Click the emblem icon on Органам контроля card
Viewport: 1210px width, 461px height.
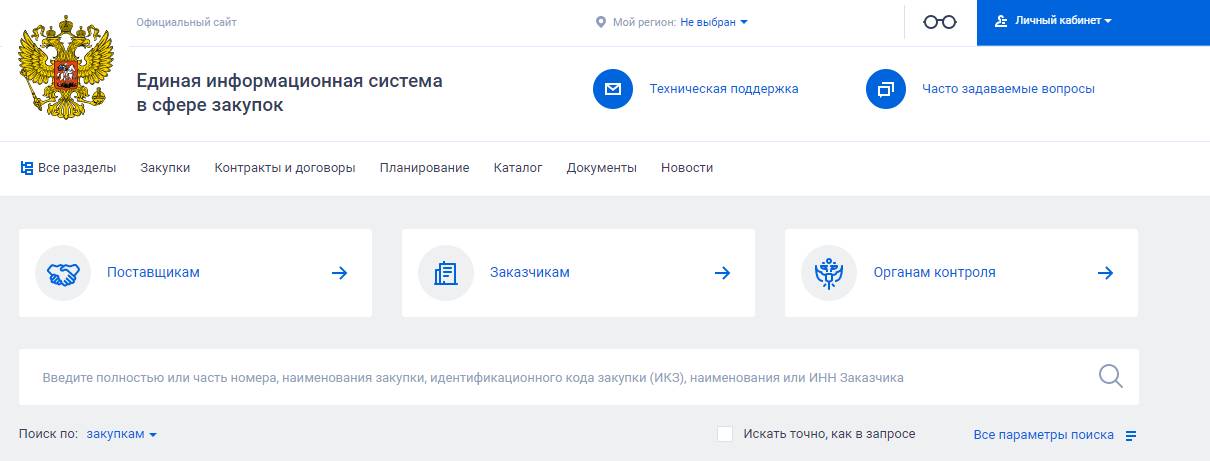829,273
